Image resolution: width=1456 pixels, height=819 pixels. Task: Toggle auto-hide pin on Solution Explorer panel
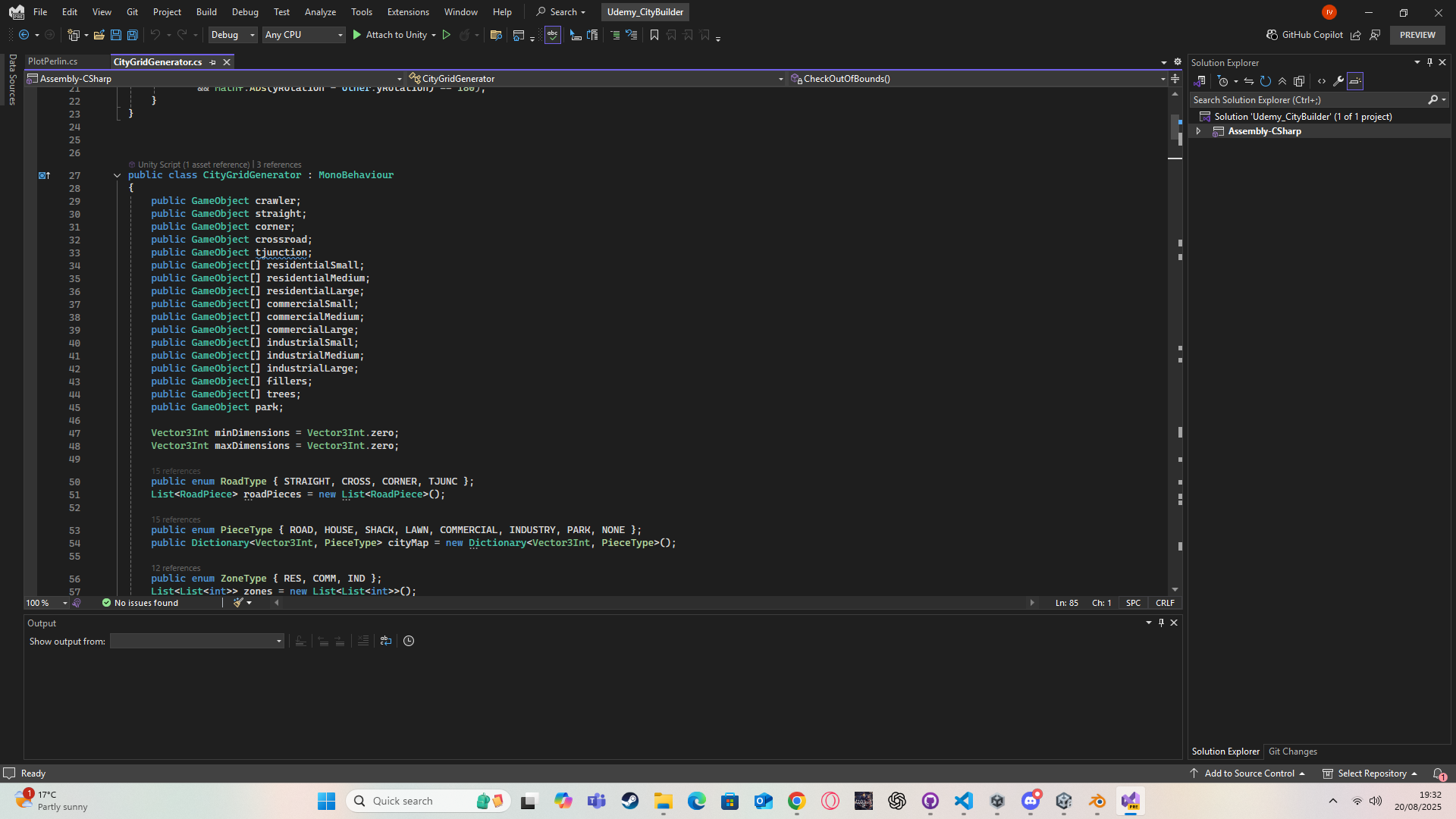point(1429,62)
